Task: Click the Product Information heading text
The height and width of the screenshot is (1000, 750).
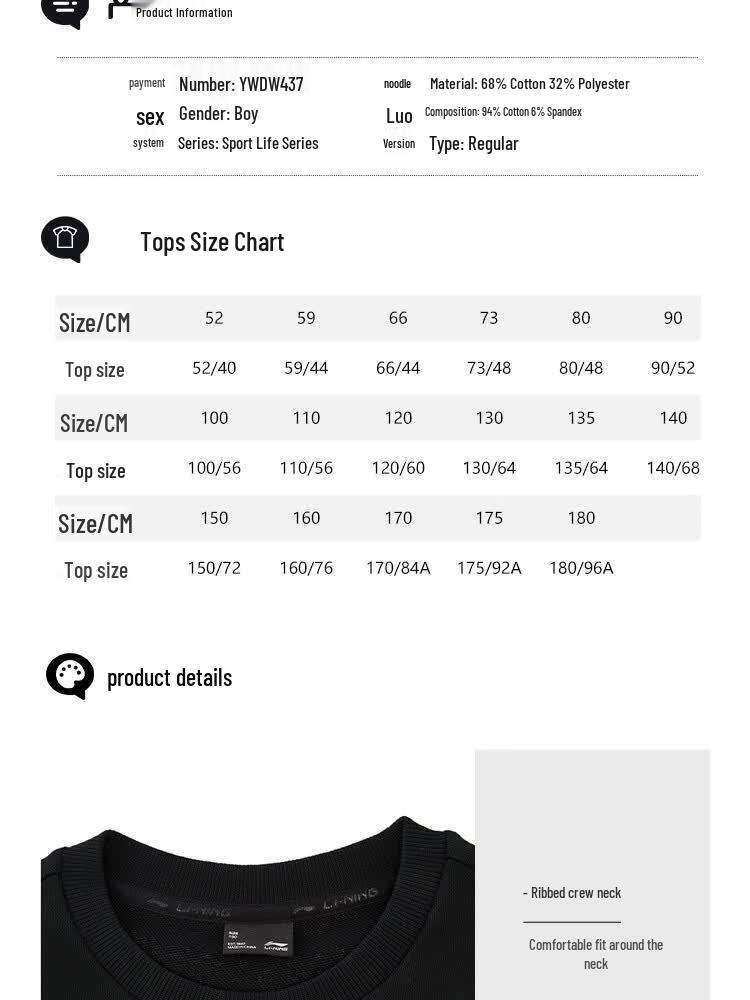Action: click(184, 13)
